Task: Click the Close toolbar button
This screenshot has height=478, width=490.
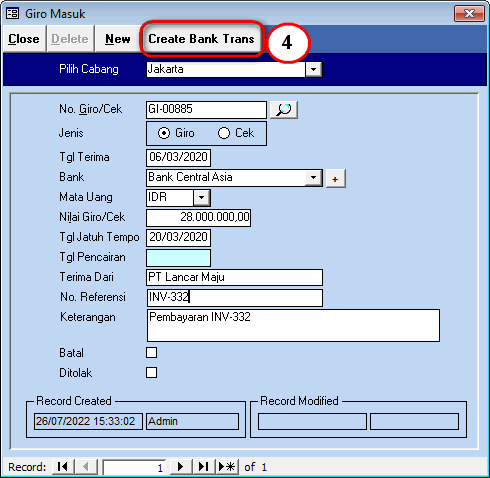Action: pos(24,39)
